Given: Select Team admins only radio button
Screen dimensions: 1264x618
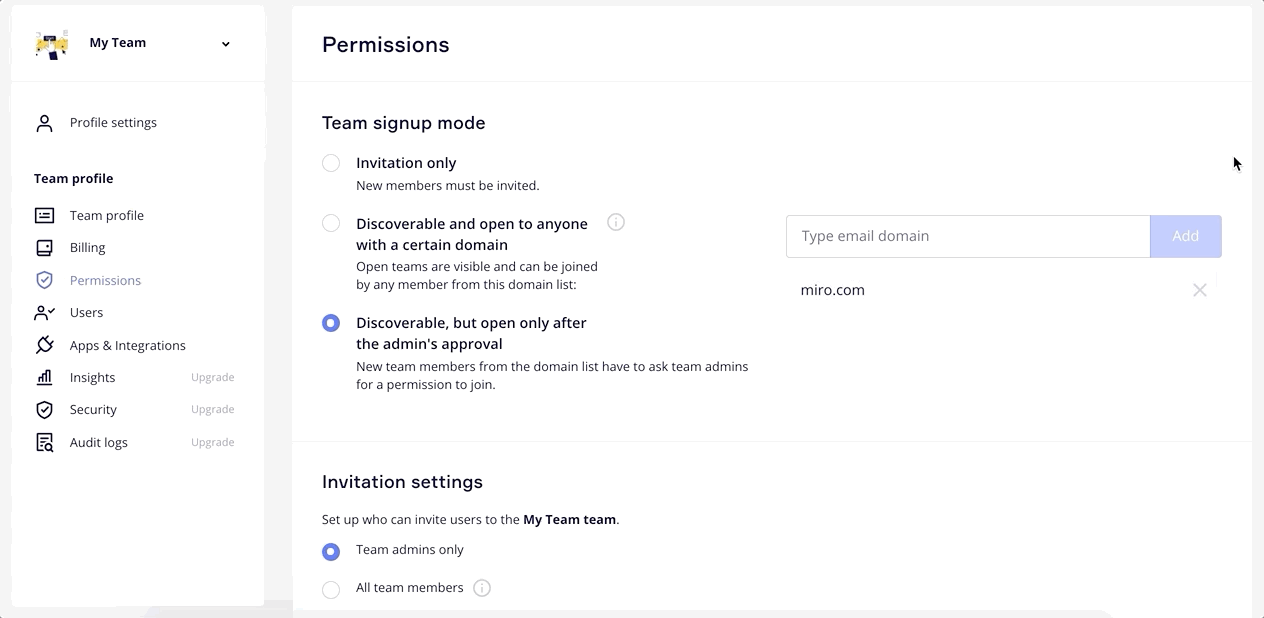Looking at the screenshot, I should click(331, 551).
